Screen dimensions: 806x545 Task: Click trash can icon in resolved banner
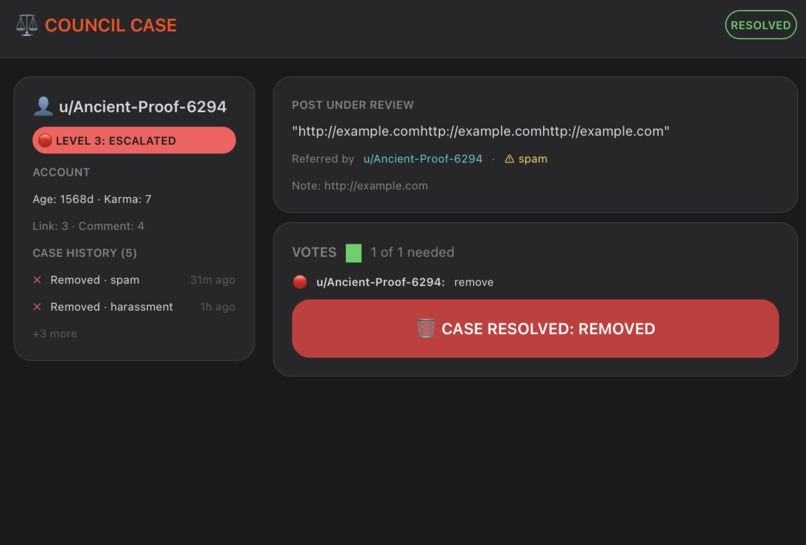[x=426, y=329]
